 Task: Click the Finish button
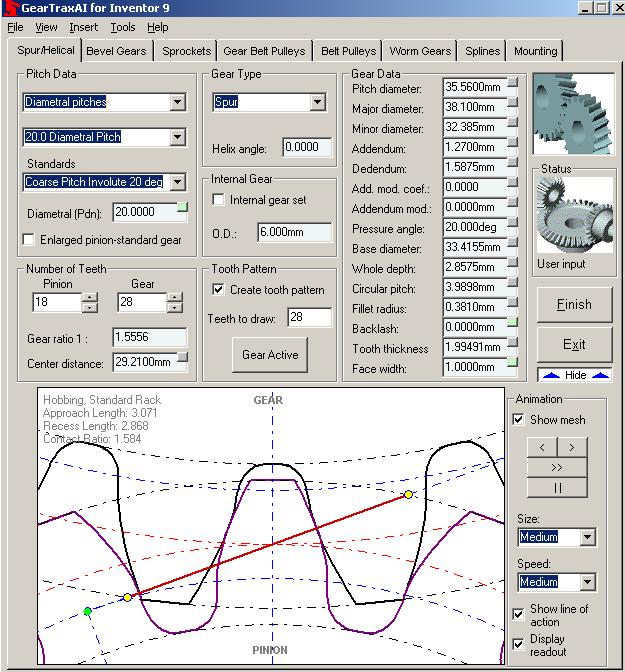click(574, 304)
